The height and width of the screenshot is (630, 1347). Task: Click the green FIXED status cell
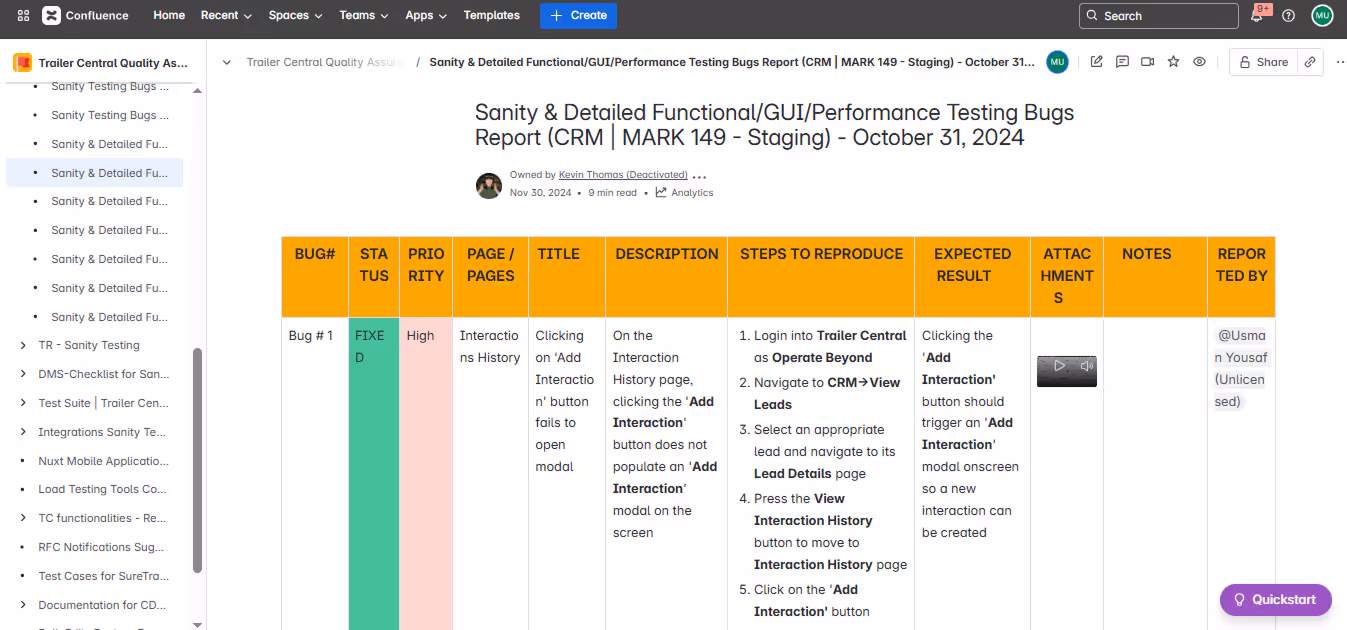point(374,474)
